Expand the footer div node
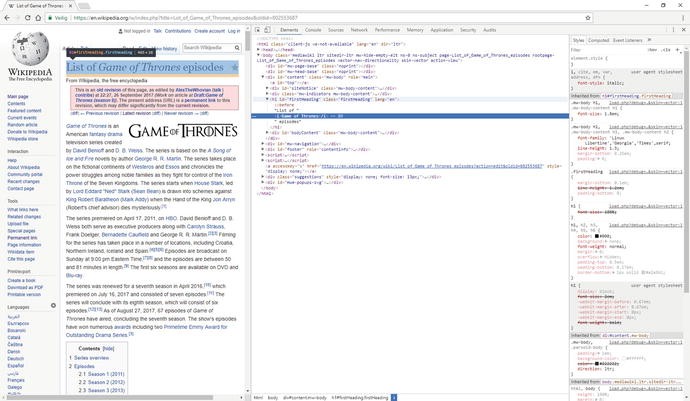 tap(263, 149)
